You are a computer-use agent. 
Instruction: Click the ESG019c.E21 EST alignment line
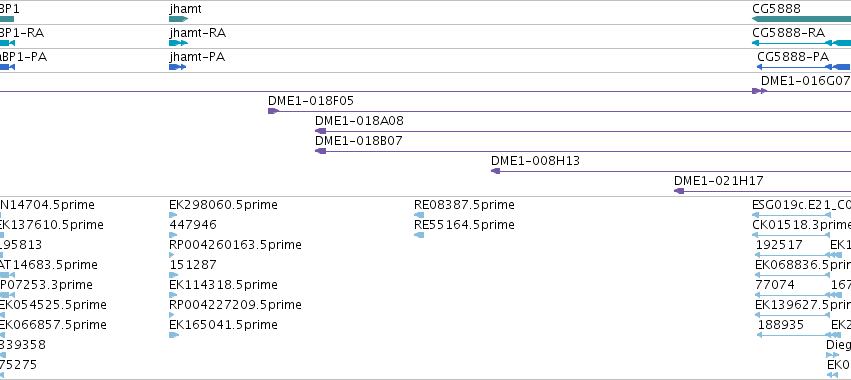tap(791, 215)
